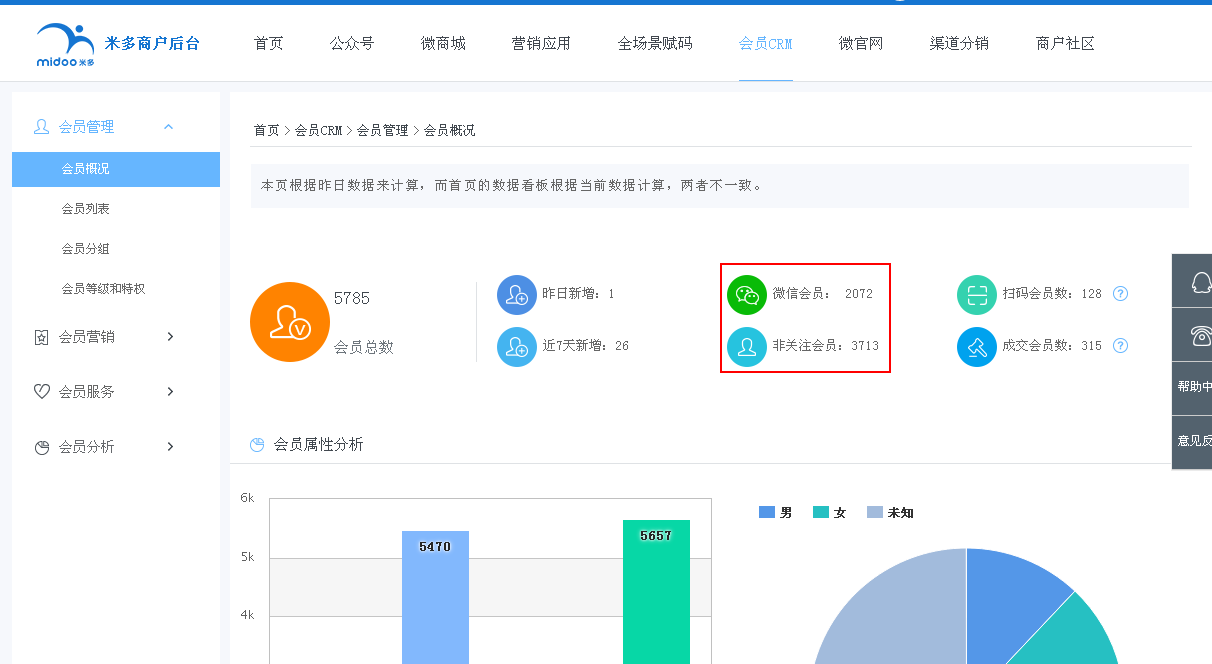1212x664 pixels.
Task: Switch to the 微商城 tab
Action: point(443,44)
